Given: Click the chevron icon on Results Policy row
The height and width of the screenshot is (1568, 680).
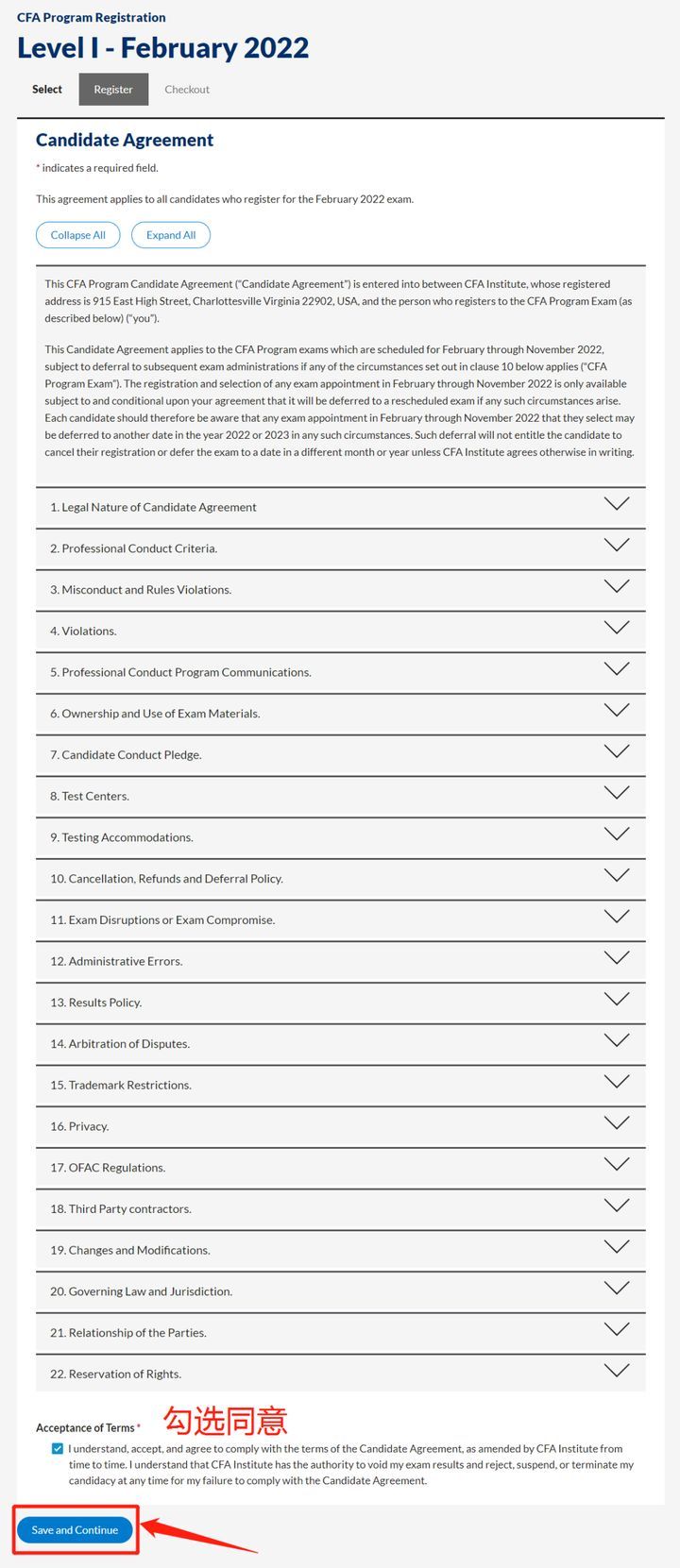Looking at the screenshot, I should click(x=616, y=1000).
